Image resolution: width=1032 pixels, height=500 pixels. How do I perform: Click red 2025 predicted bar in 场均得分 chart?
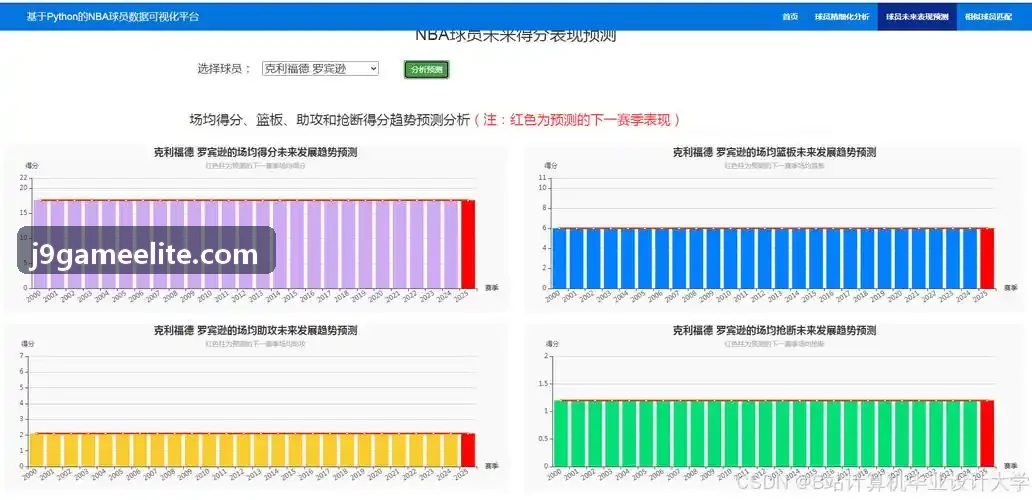467,244
